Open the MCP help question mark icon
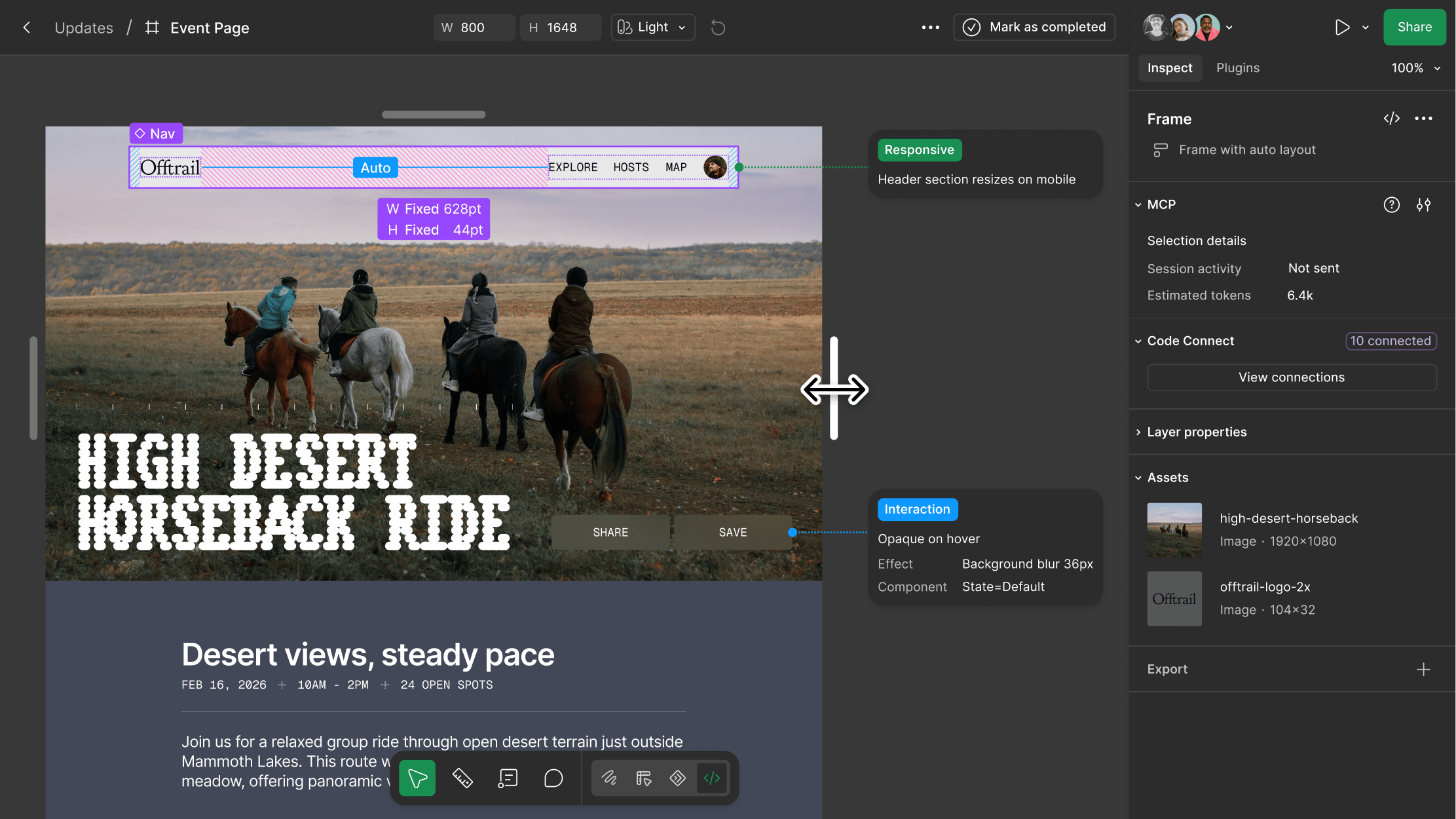The width and height of the screenshot is (1456, 819). click(1392, 205)
